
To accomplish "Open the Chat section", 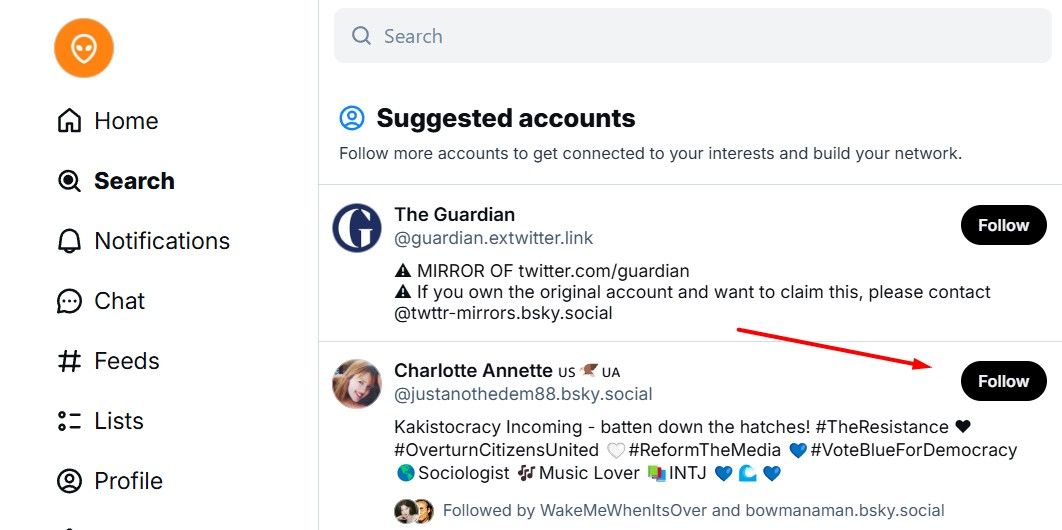I will (119, 301).
